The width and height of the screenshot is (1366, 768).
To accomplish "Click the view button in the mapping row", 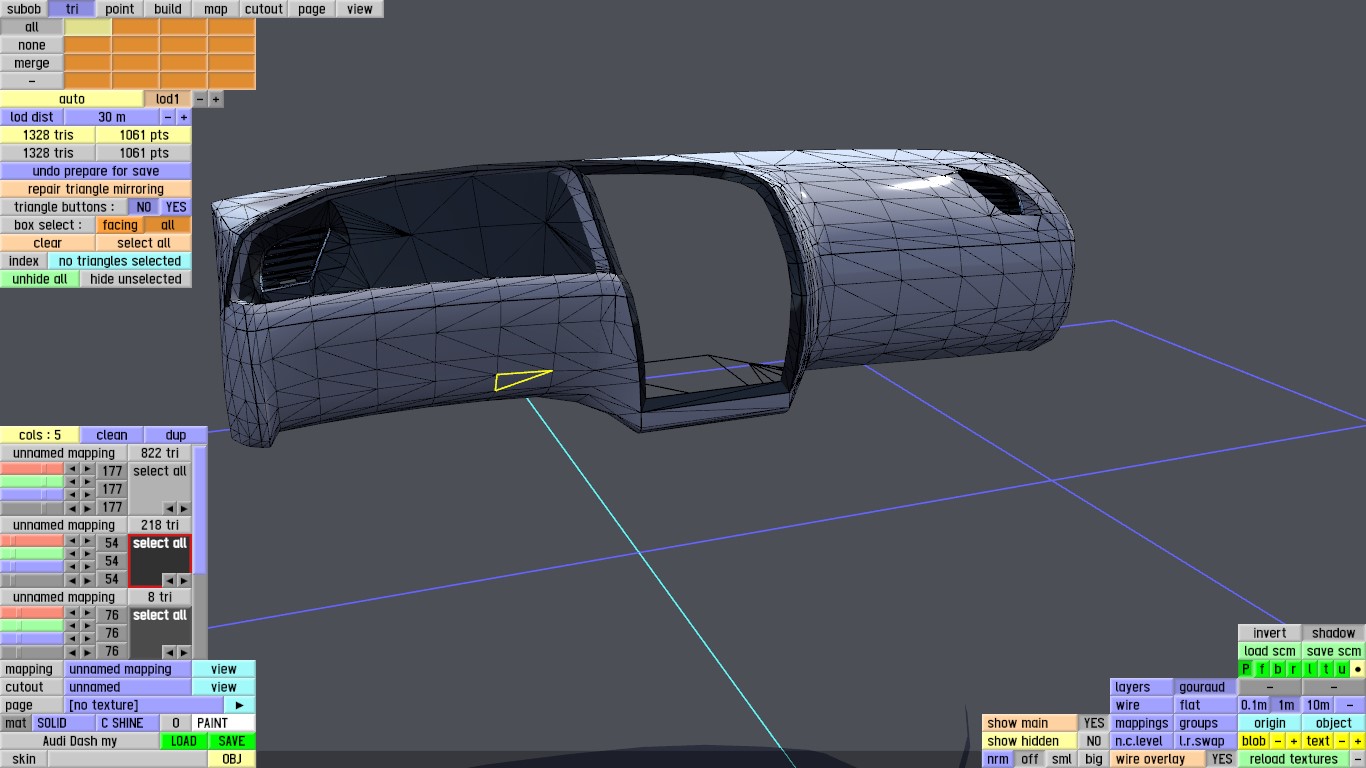I will pos(224,669).
